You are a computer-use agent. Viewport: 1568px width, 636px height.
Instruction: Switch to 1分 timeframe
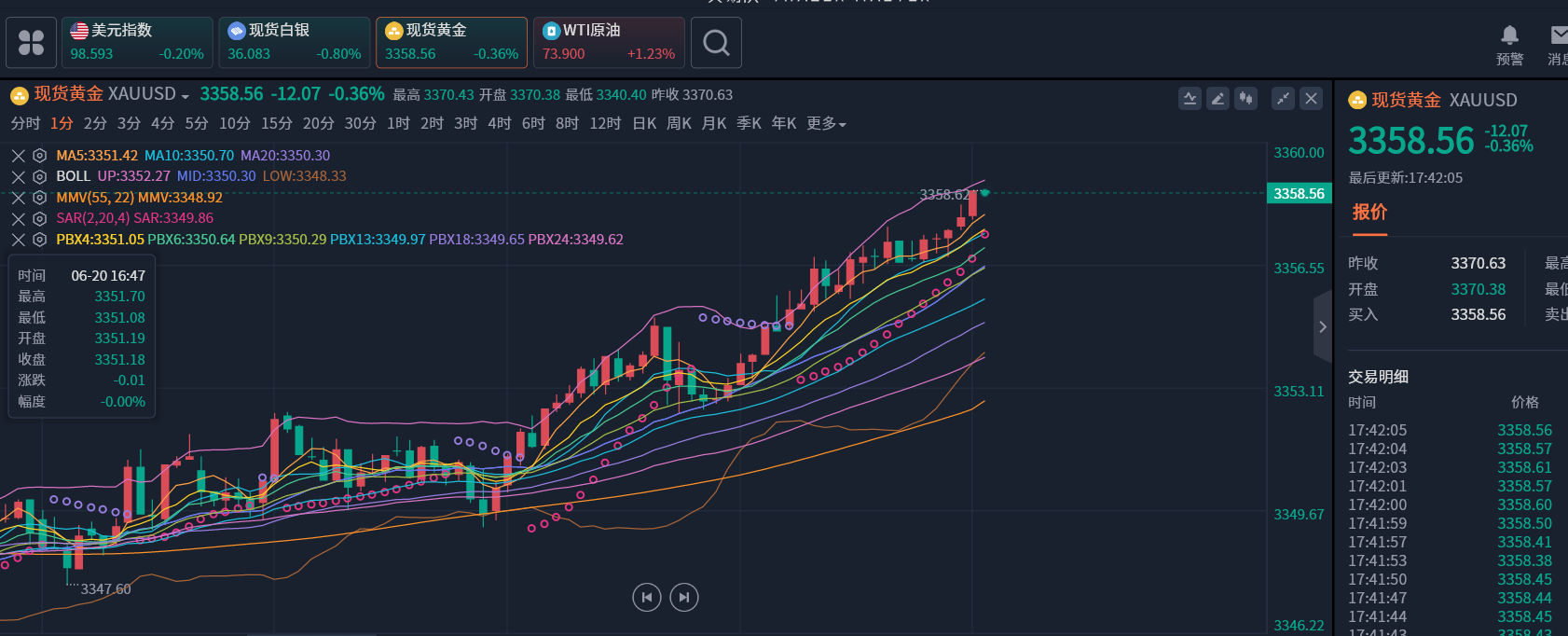pyautogui.click(x=62, y=123)
